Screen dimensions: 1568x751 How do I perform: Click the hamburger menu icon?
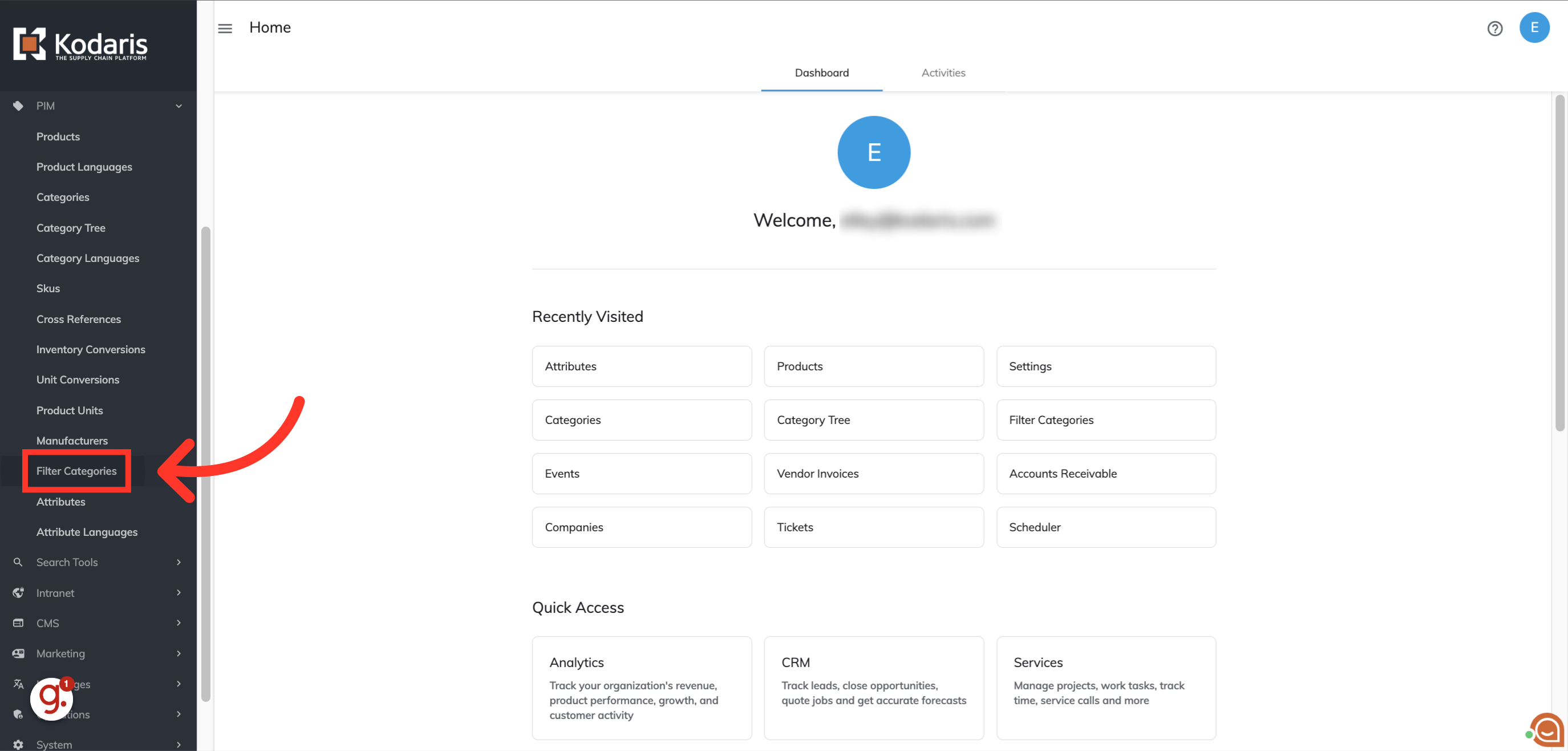coord(225,28)
